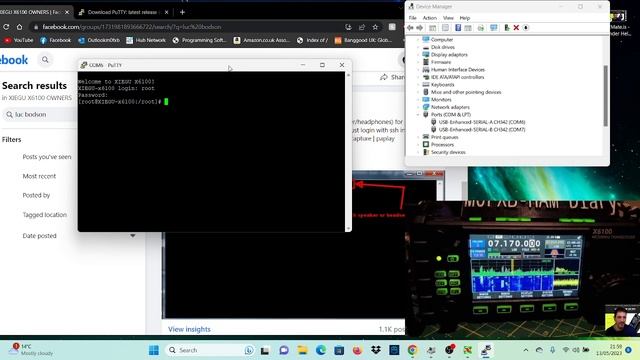Open the View menu in Device Manager

[x=448, y=18]
